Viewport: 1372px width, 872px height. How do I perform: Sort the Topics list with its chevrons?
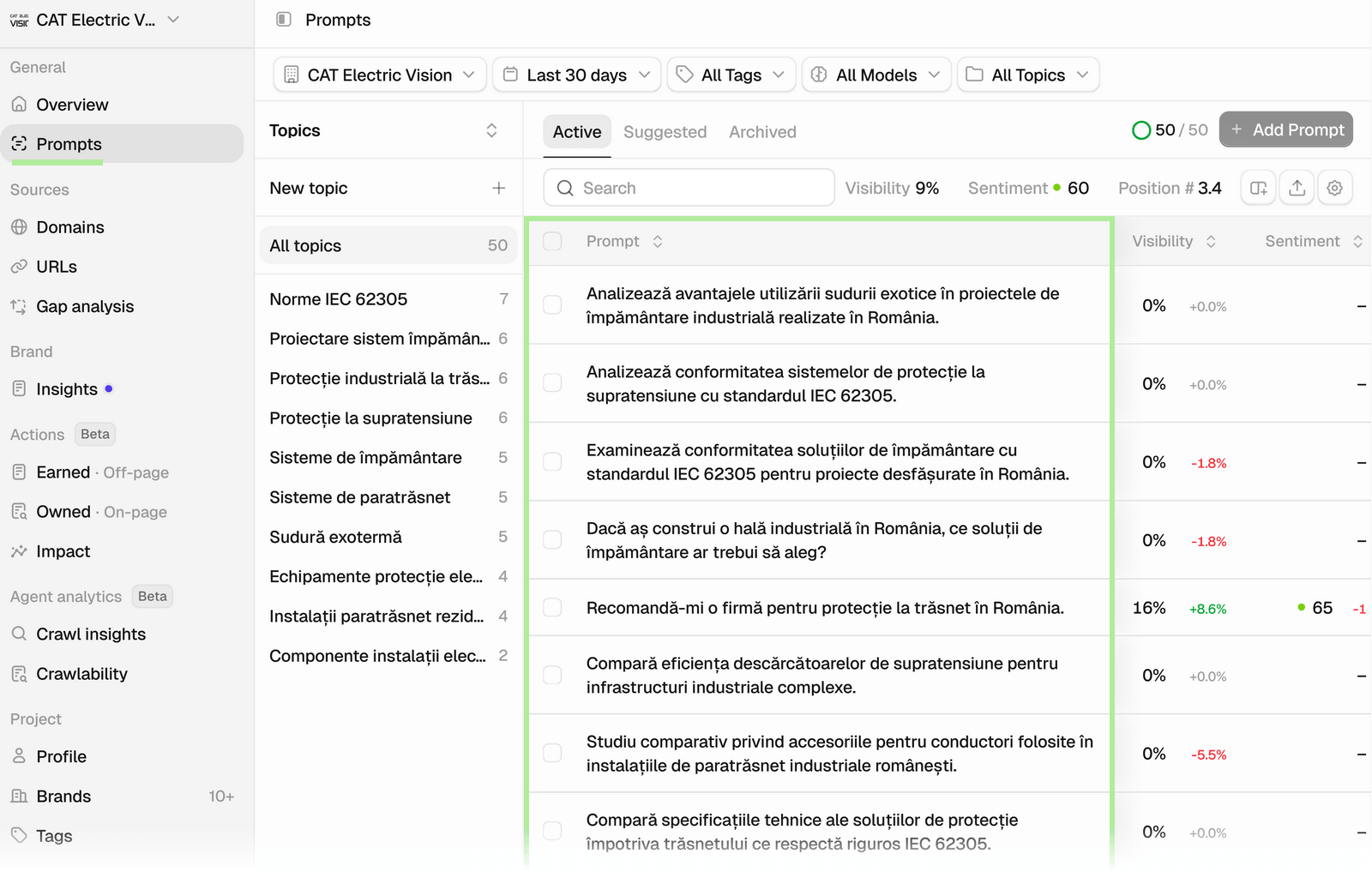click(491, 130)
